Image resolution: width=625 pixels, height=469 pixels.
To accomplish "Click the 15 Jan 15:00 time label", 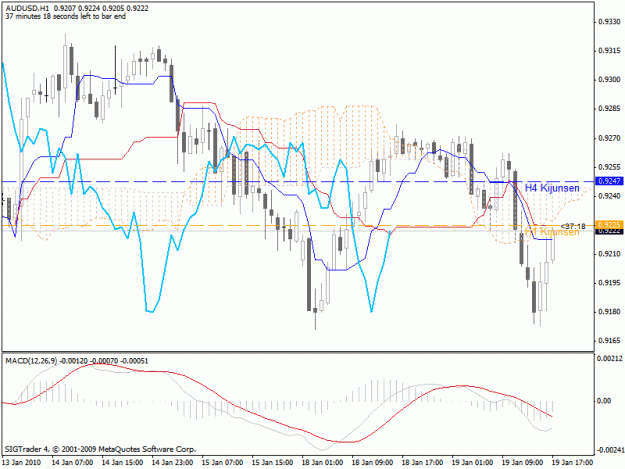I will tap(272, 463).
